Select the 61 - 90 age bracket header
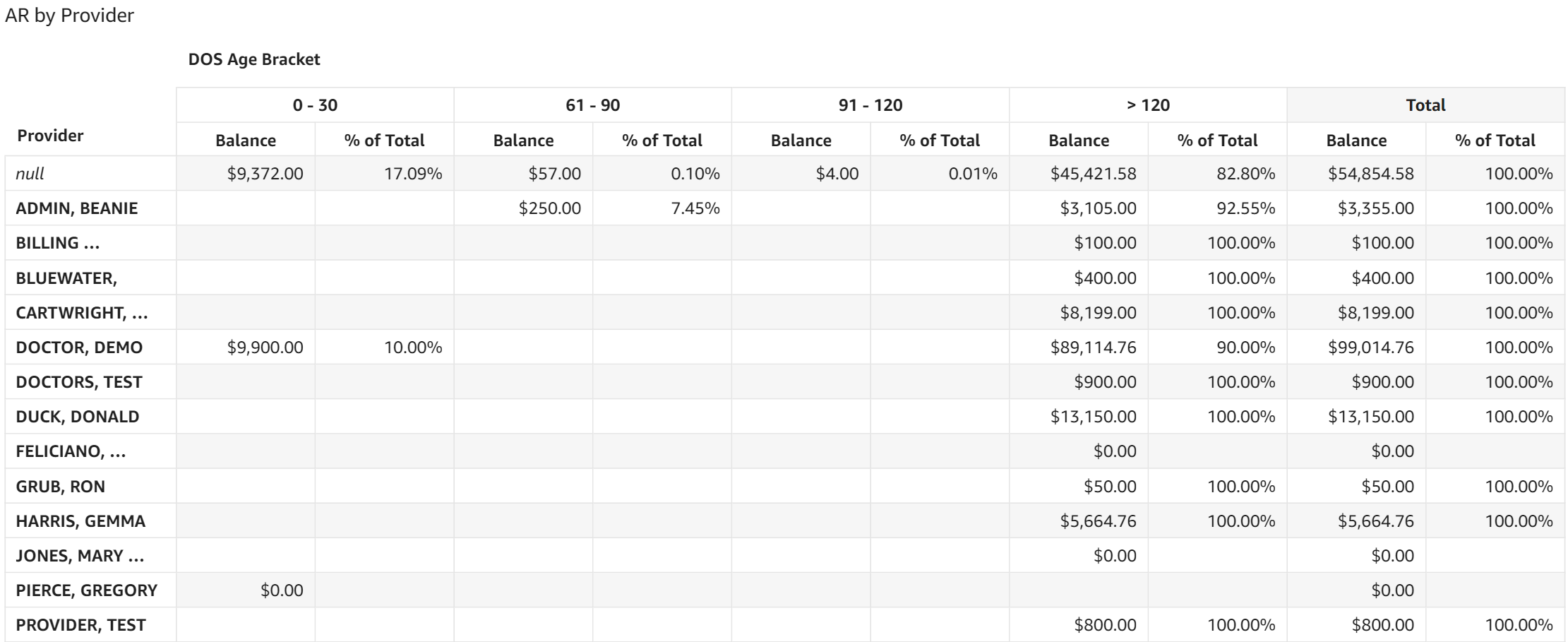The height and width of the screenshot is (642, 1568). (592, 105)
